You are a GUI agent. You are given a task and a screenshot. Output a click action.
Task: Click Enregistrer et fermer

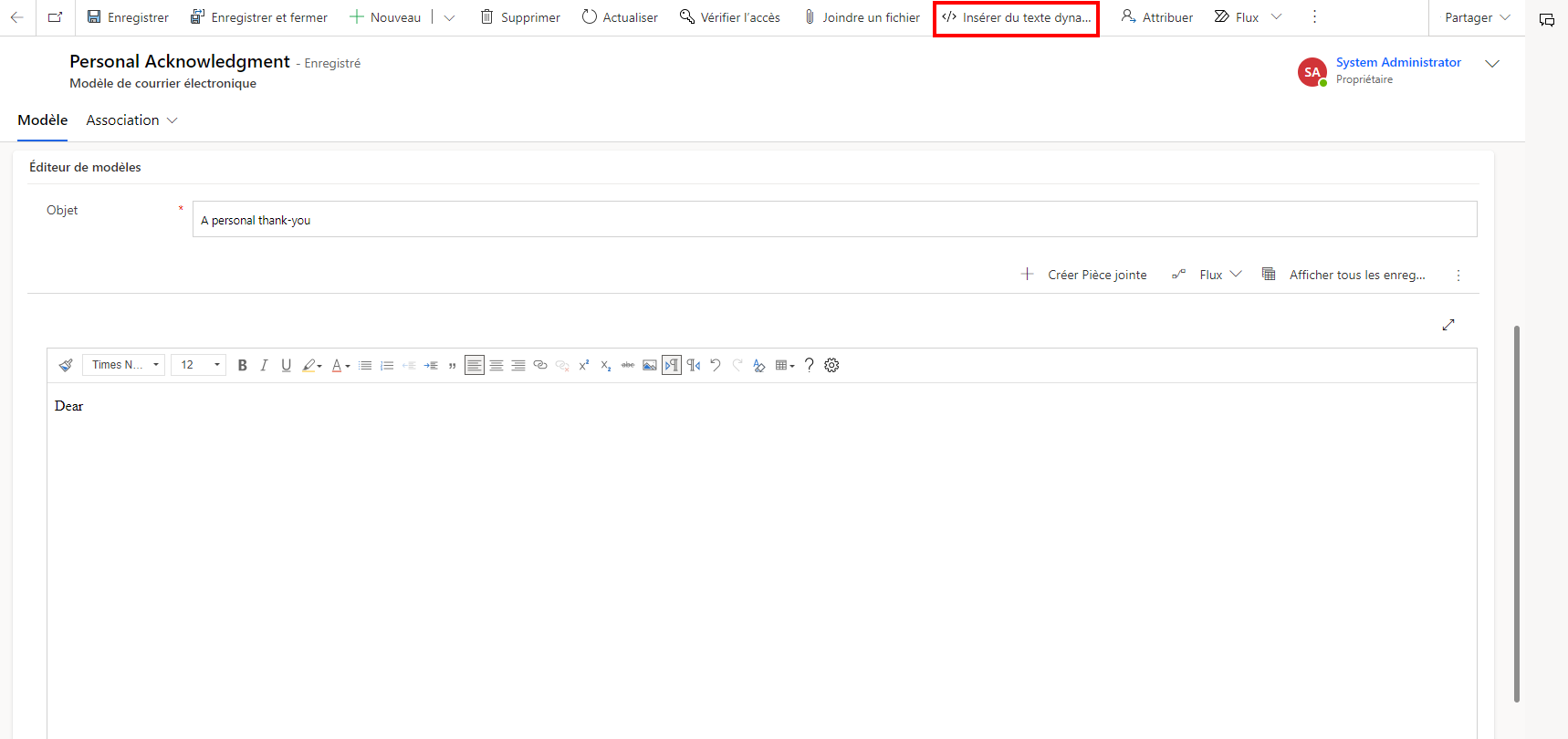[258, 17]
